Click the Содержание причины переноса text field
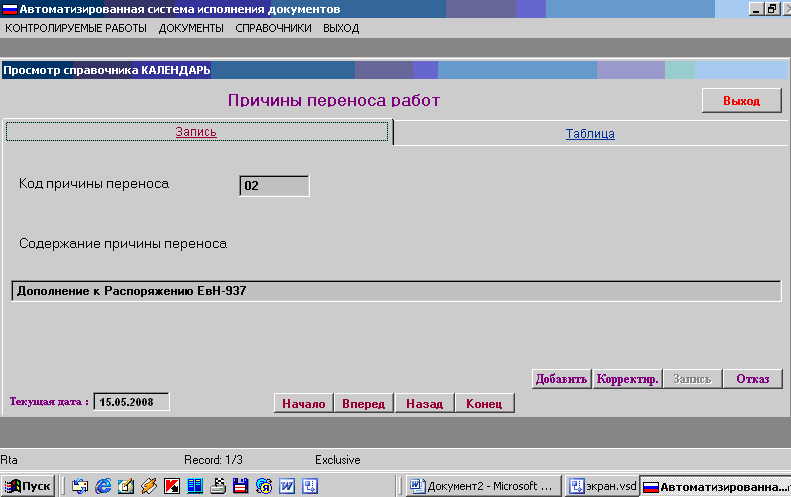Viewport: 791px width, 497px height. click(x=397, y=291)
